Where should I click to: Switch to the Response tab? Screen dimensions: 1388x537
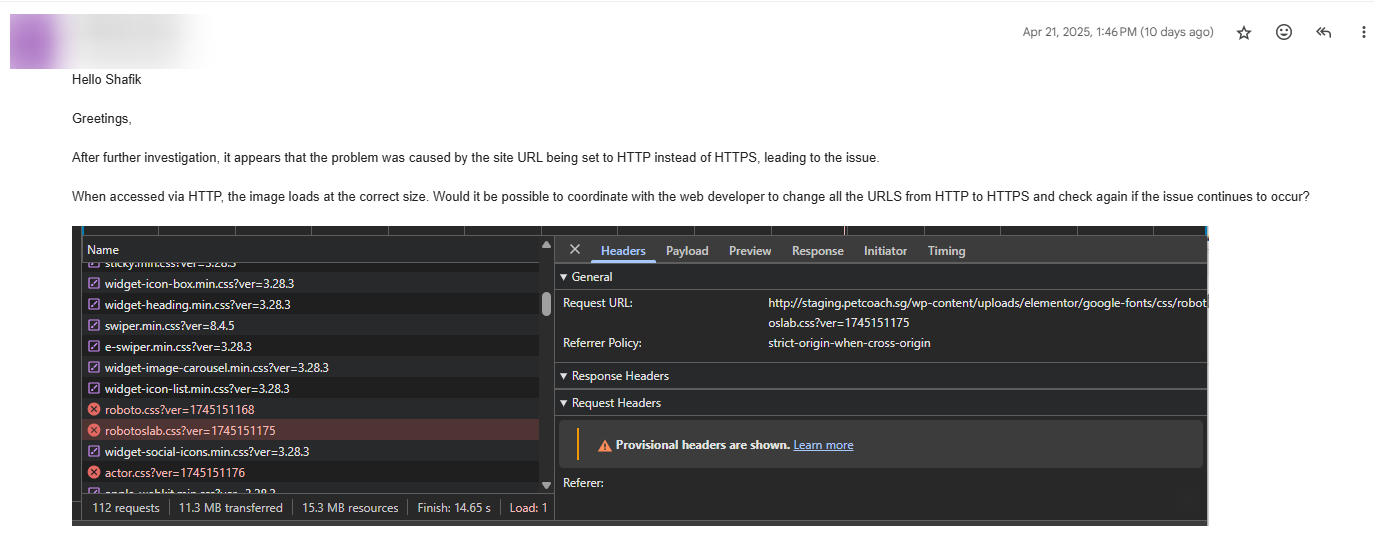pos(818,251)
